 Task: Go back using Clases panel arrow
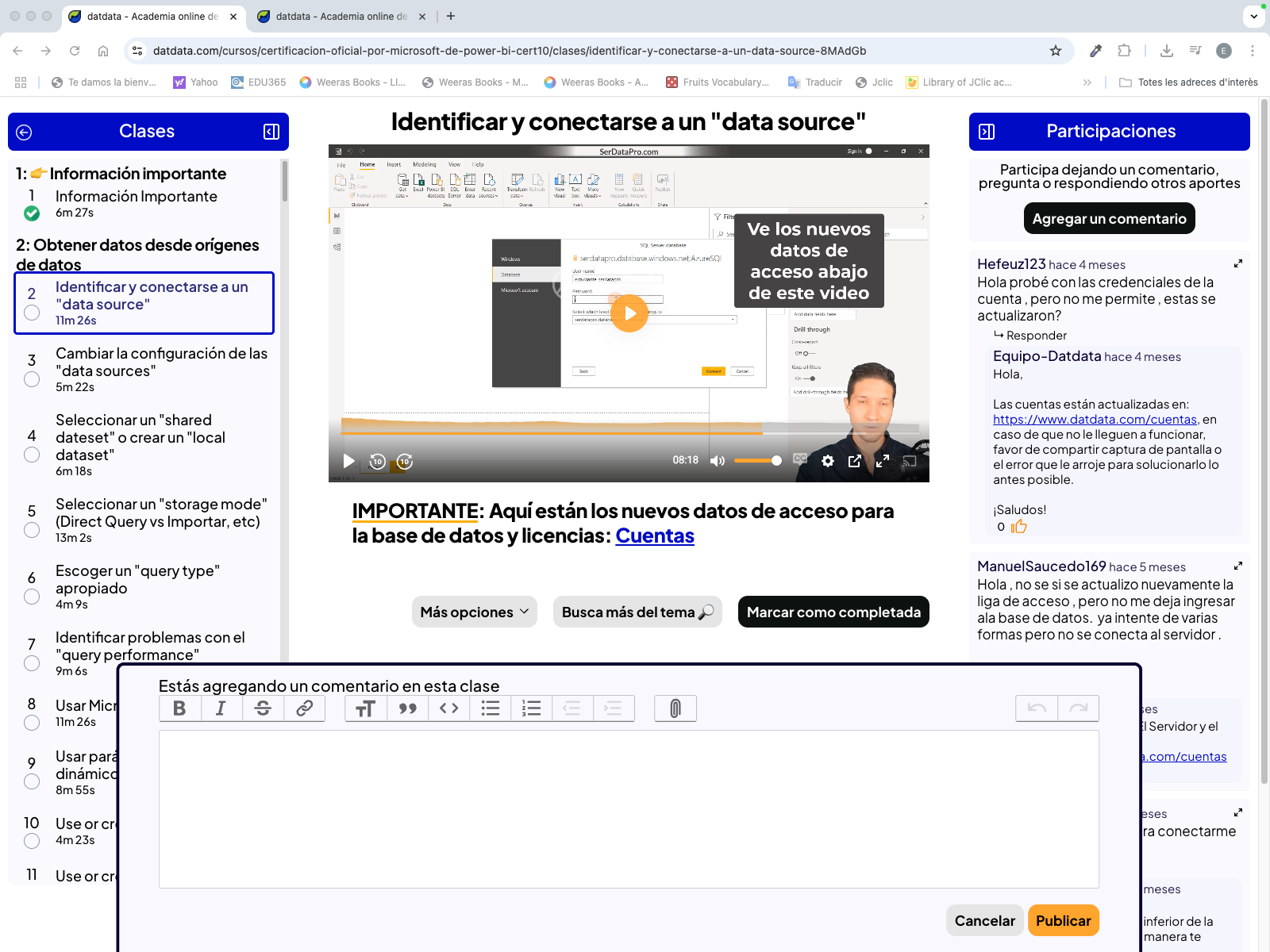(x=24, y=132)
